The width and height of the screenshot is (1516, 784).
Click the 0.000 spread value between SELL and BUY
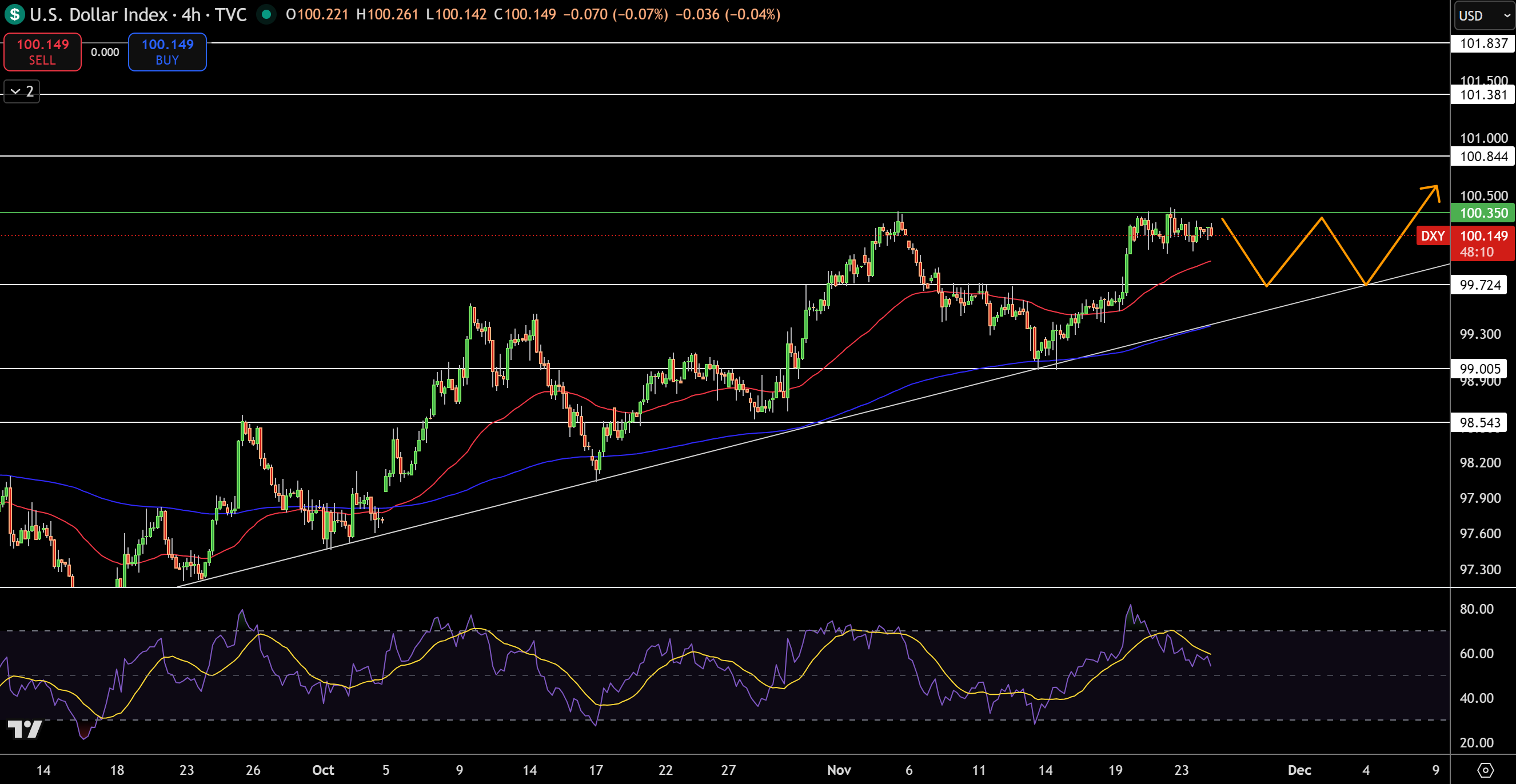tap(105, 52)
